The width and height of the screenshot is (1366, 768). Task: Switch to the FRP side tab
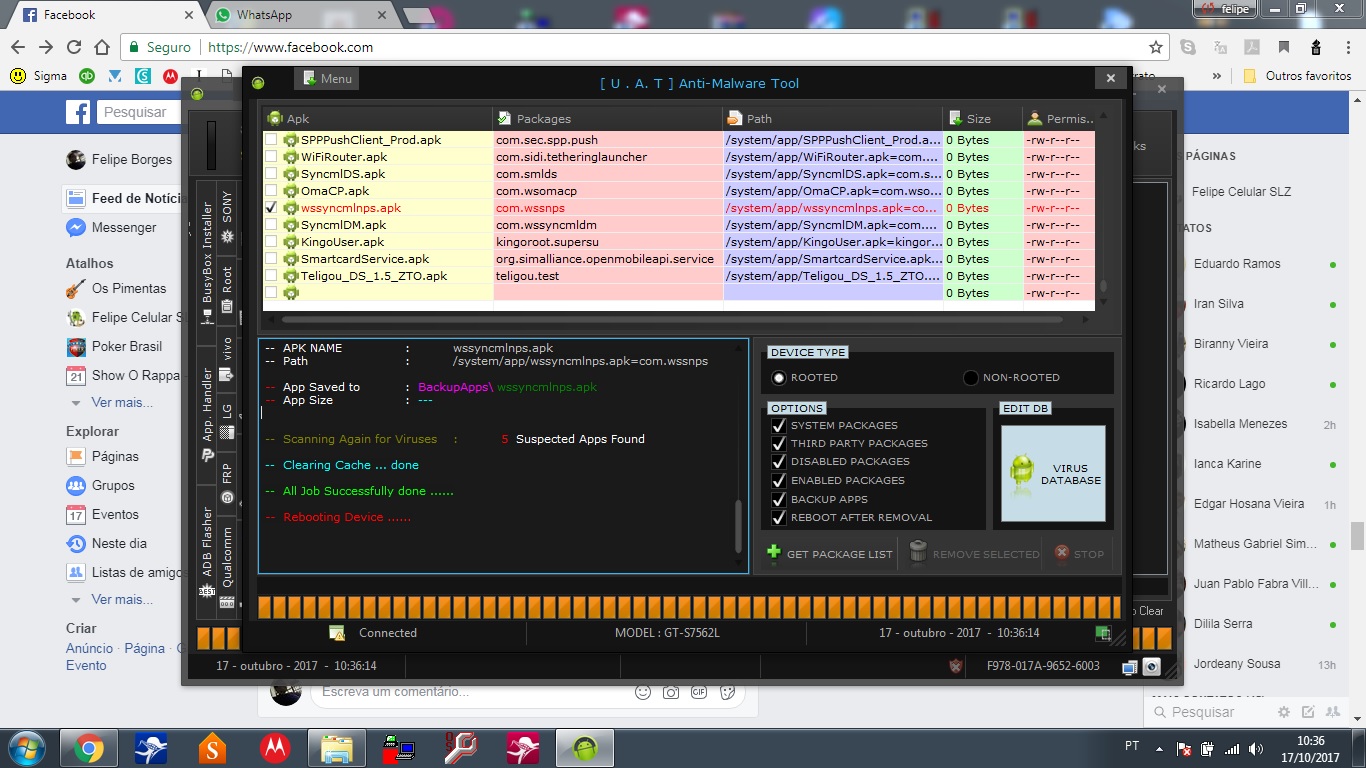coord(227,482)
